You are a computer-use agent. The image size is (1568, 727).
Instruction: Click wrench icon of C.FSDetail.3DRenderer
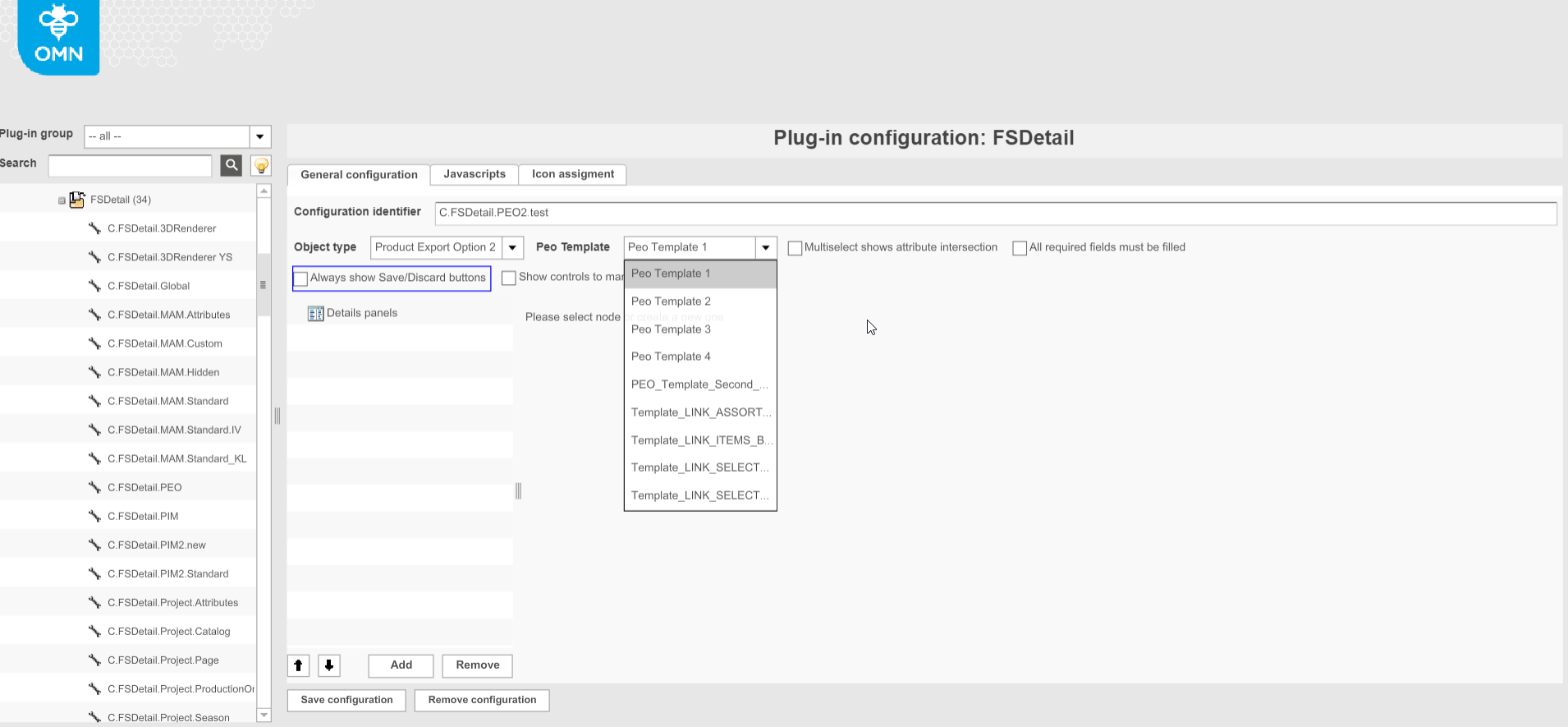tap(95, 228)
